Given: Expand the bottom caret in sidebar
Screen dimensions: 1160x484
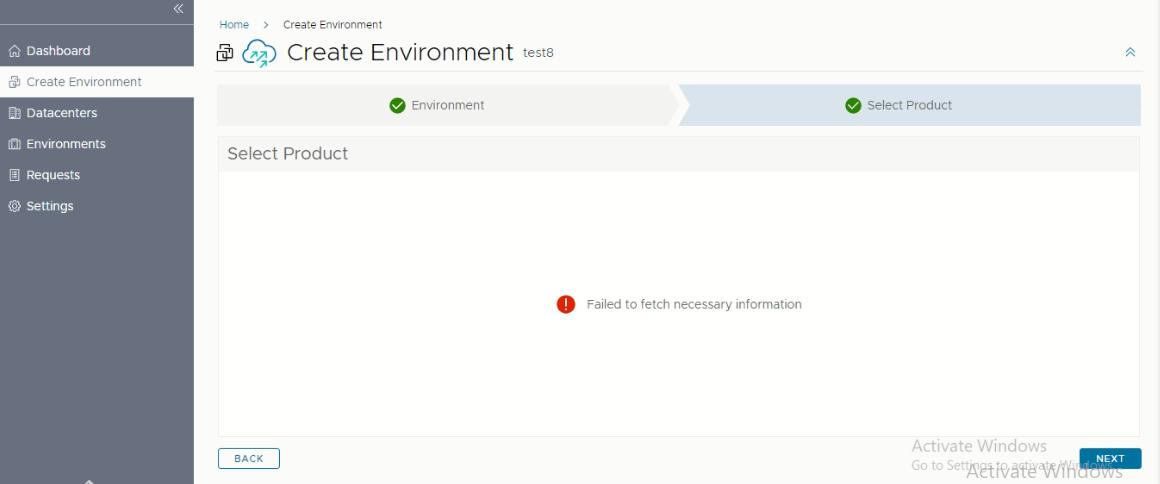Looking at the screenshot, I should click(89, 481).
